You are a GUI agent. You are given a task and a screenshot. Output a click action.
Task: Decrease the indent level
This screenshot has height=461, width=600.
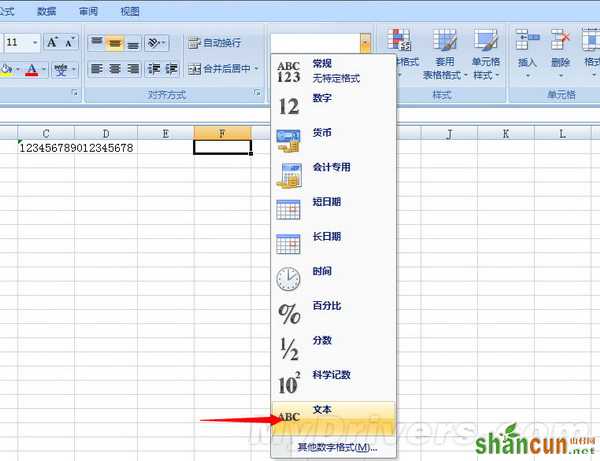coord(154,69)
